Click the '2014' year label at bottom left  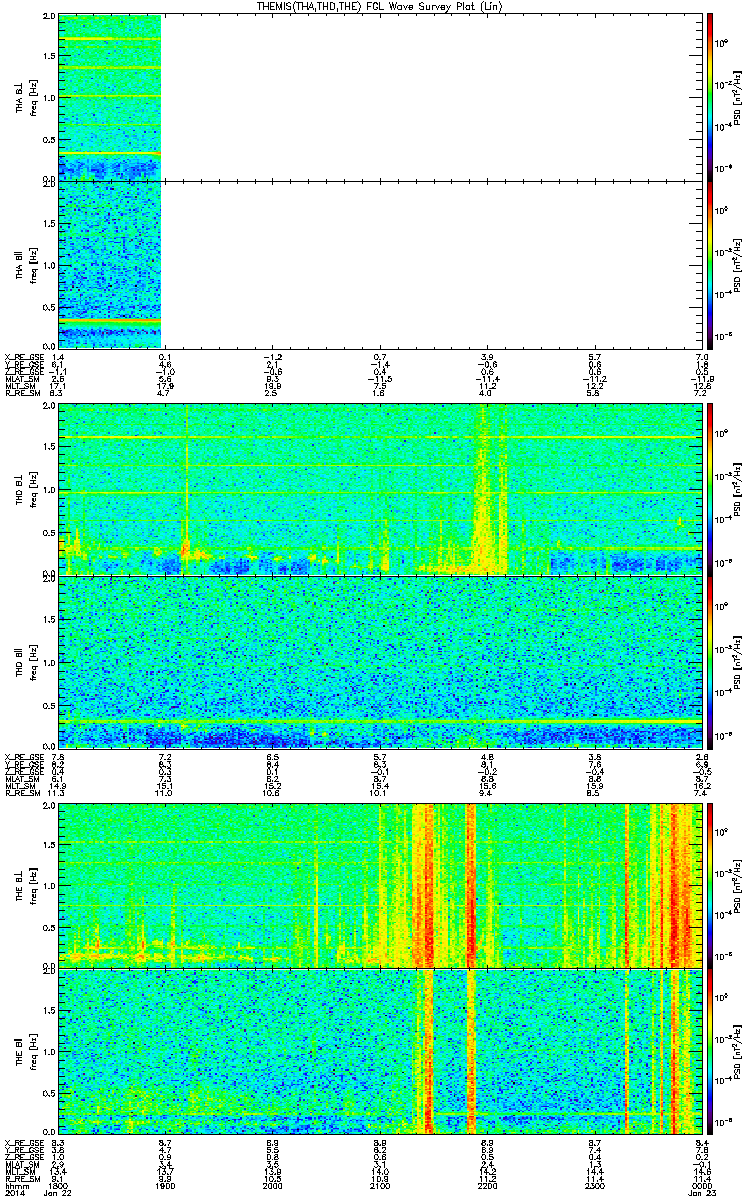pyautogui.click(x=13, y=1193)
